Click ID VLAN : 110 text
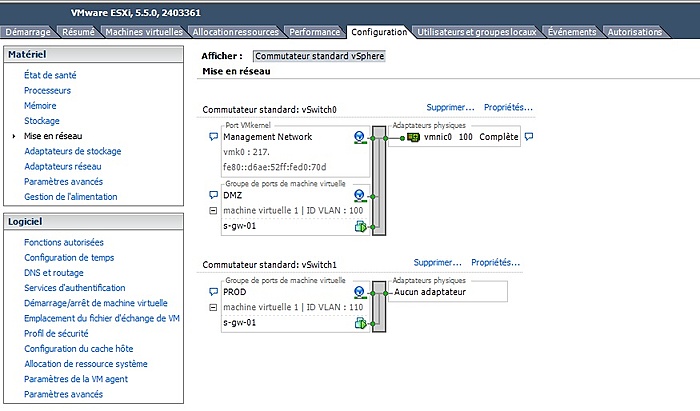Image resolution: width=700 pixels, height=411 pixels. point(334,307)
